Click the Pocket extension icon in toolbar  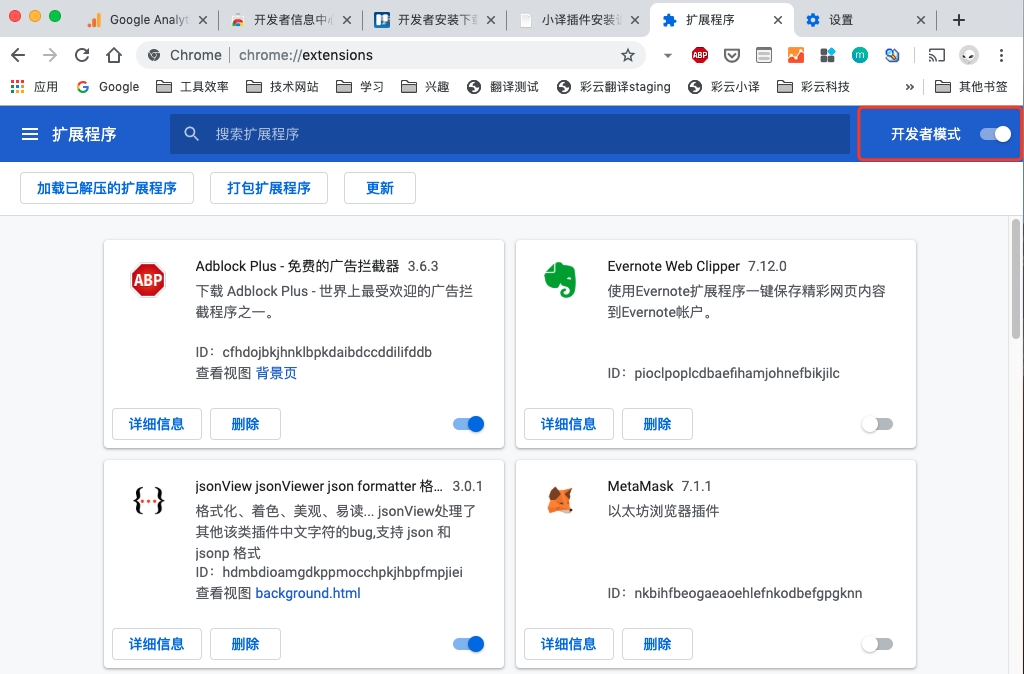coord(732,56)
